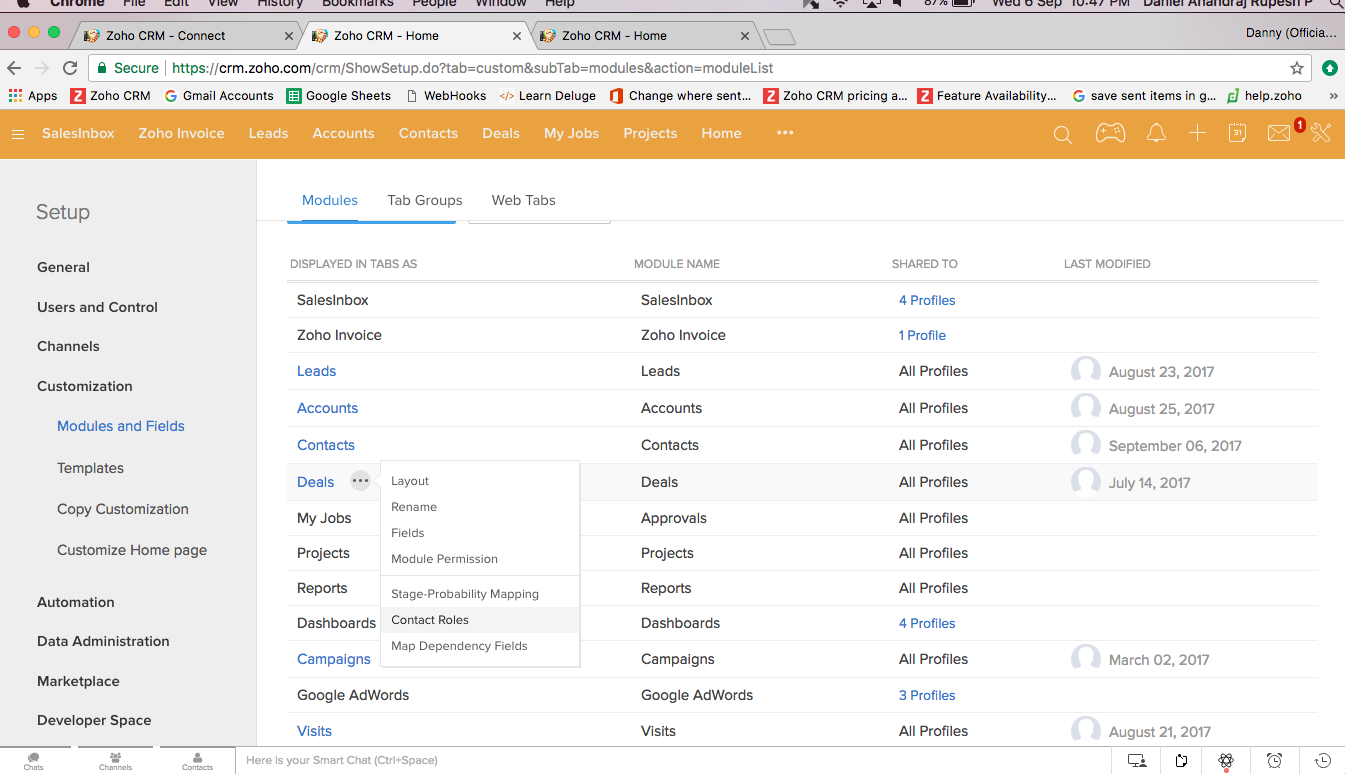The width and height of the screenshot is (1345, 774).
Task: Open Copy Customization in the sidebar
Action: tap(123, 509)
